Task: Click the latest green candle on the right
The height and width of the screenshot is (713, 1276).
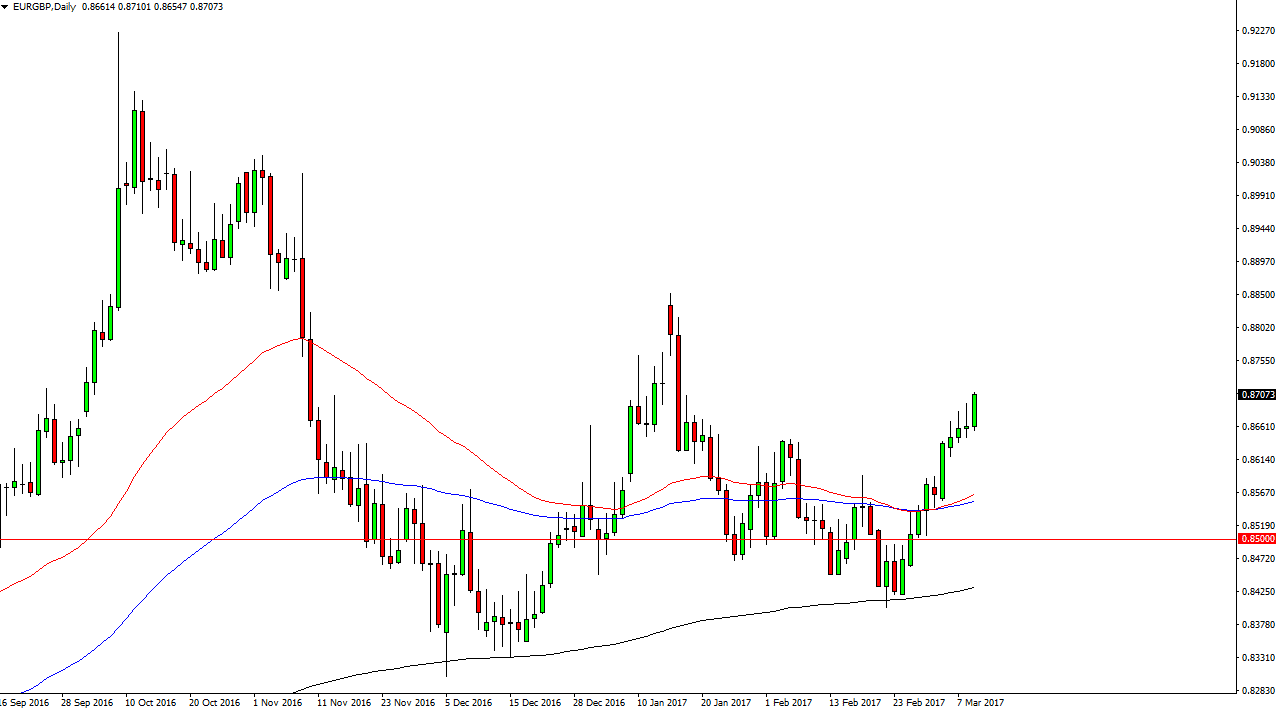Action: [974, 410]
